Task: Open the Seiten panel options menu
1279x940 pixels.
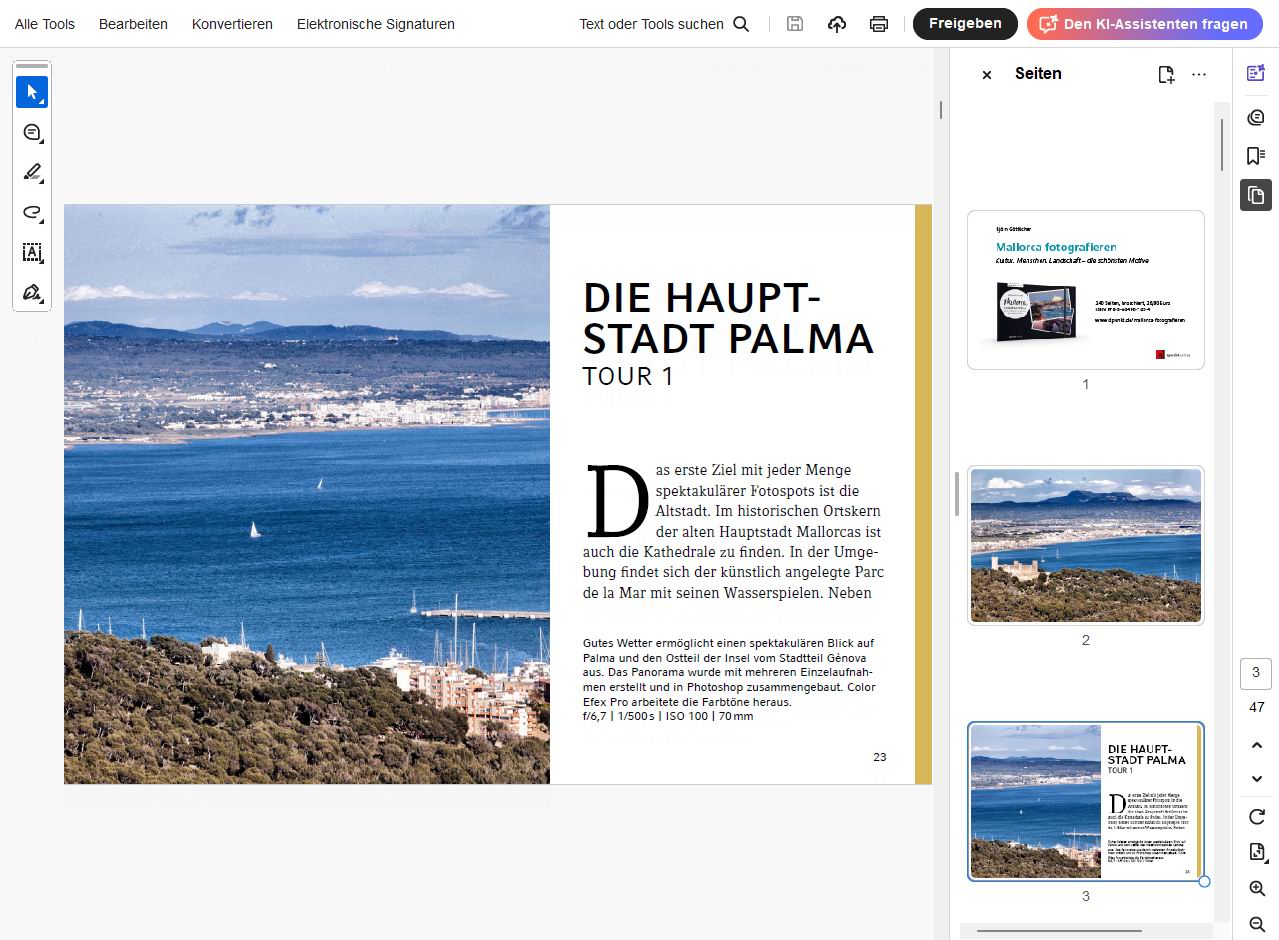Action: [x=1199, y=74]
